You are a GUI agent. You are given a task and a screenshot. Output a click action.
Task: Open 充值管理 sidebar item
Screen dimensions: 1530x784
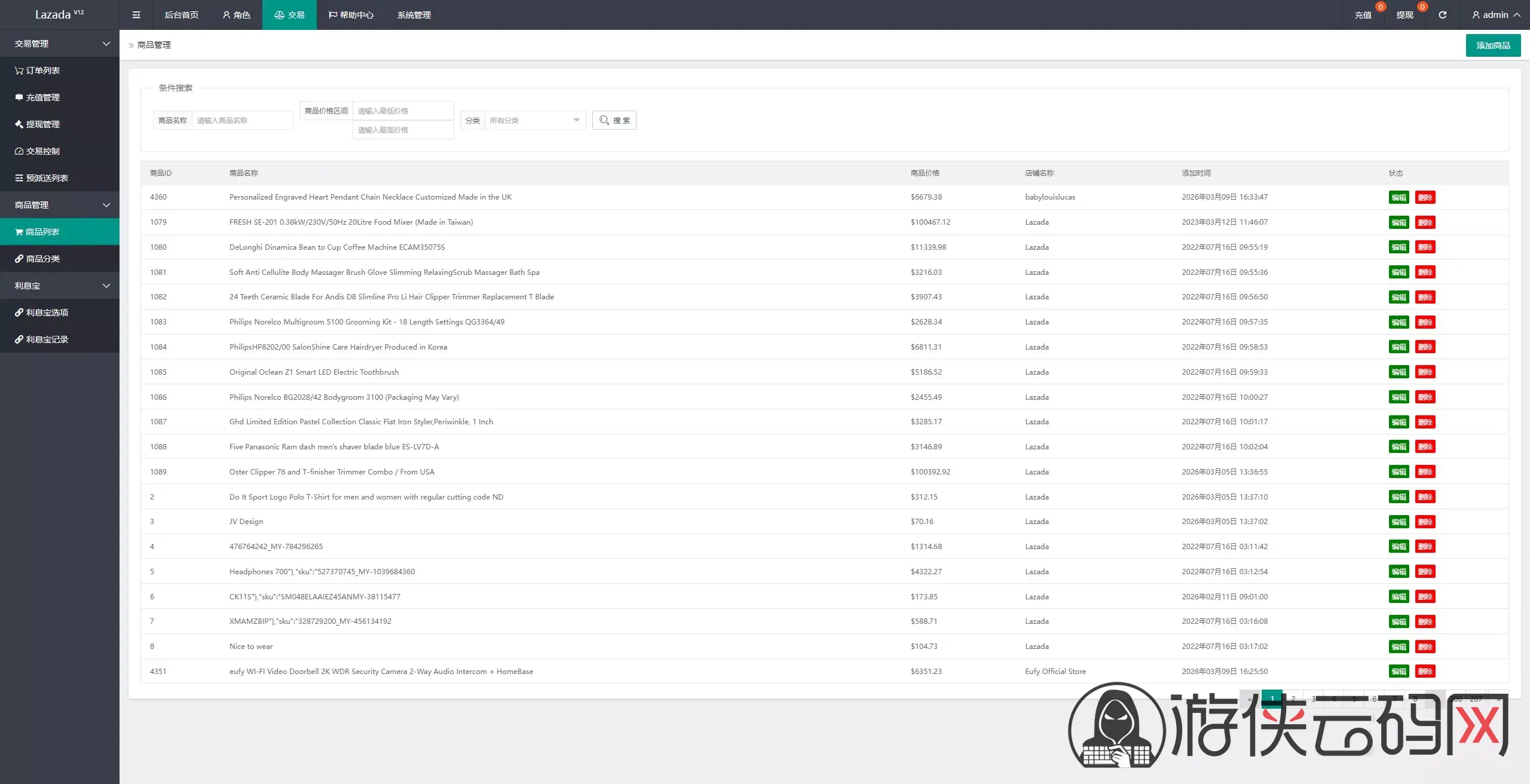[x=60, y=97]
